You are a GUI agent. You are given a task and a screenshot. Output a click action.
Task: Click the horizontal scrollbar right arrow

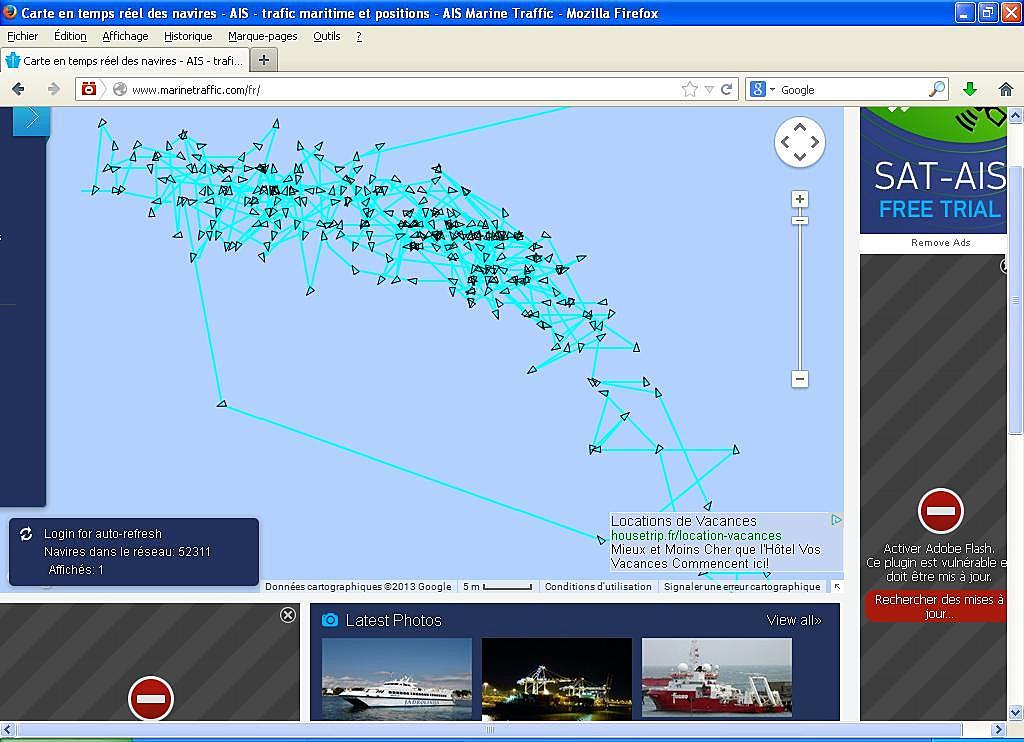[998, 729]
